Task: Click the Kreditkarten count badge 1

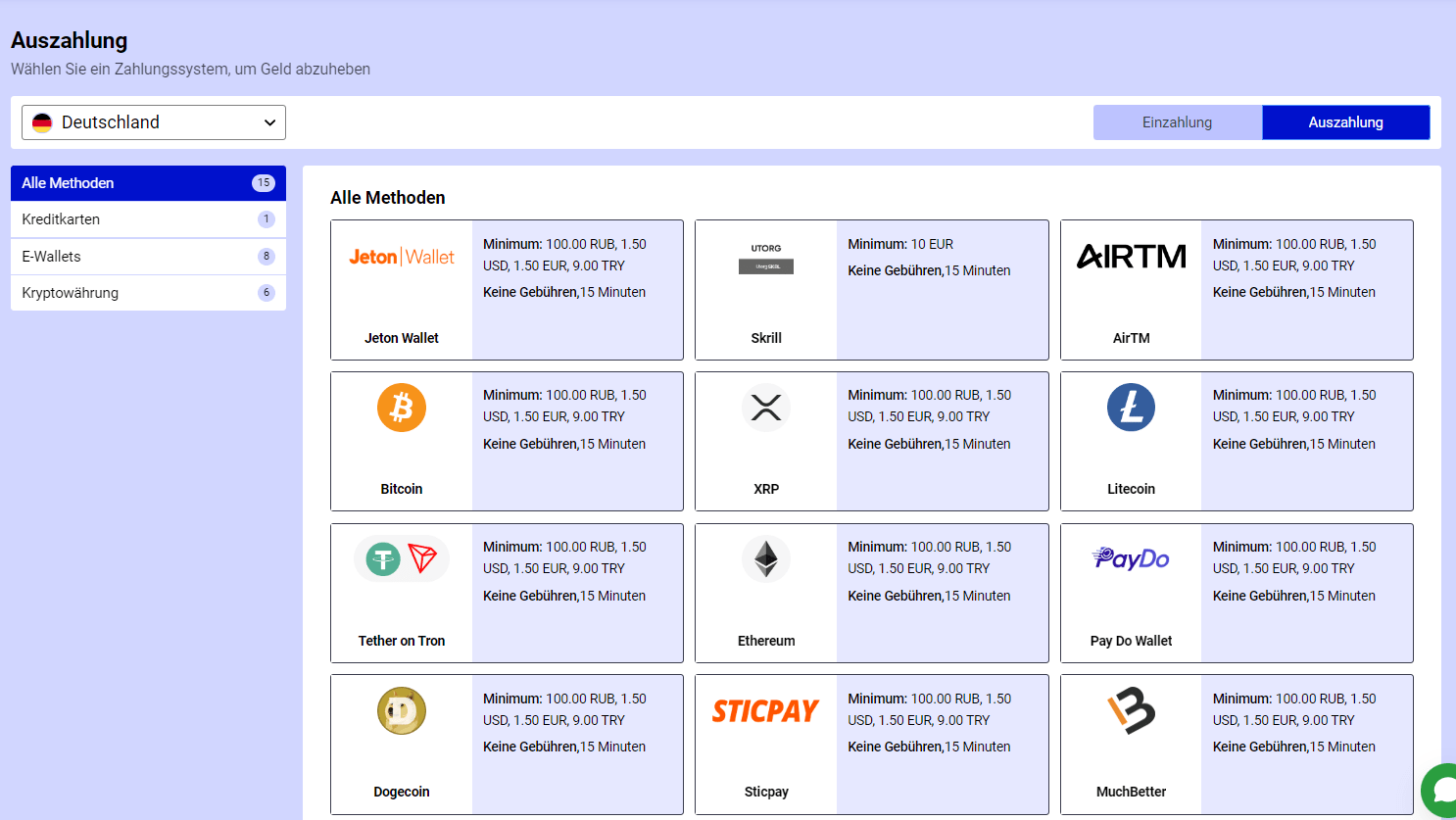Action: tap(267, 219)
